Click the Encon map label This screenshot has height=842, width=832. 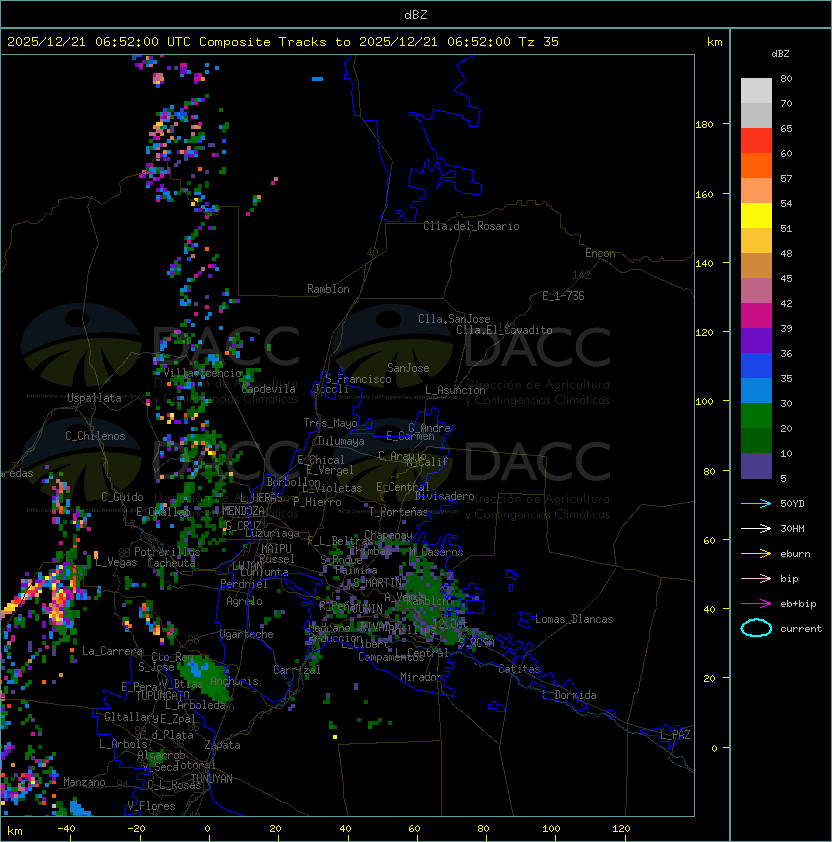[x=600, y=253]
